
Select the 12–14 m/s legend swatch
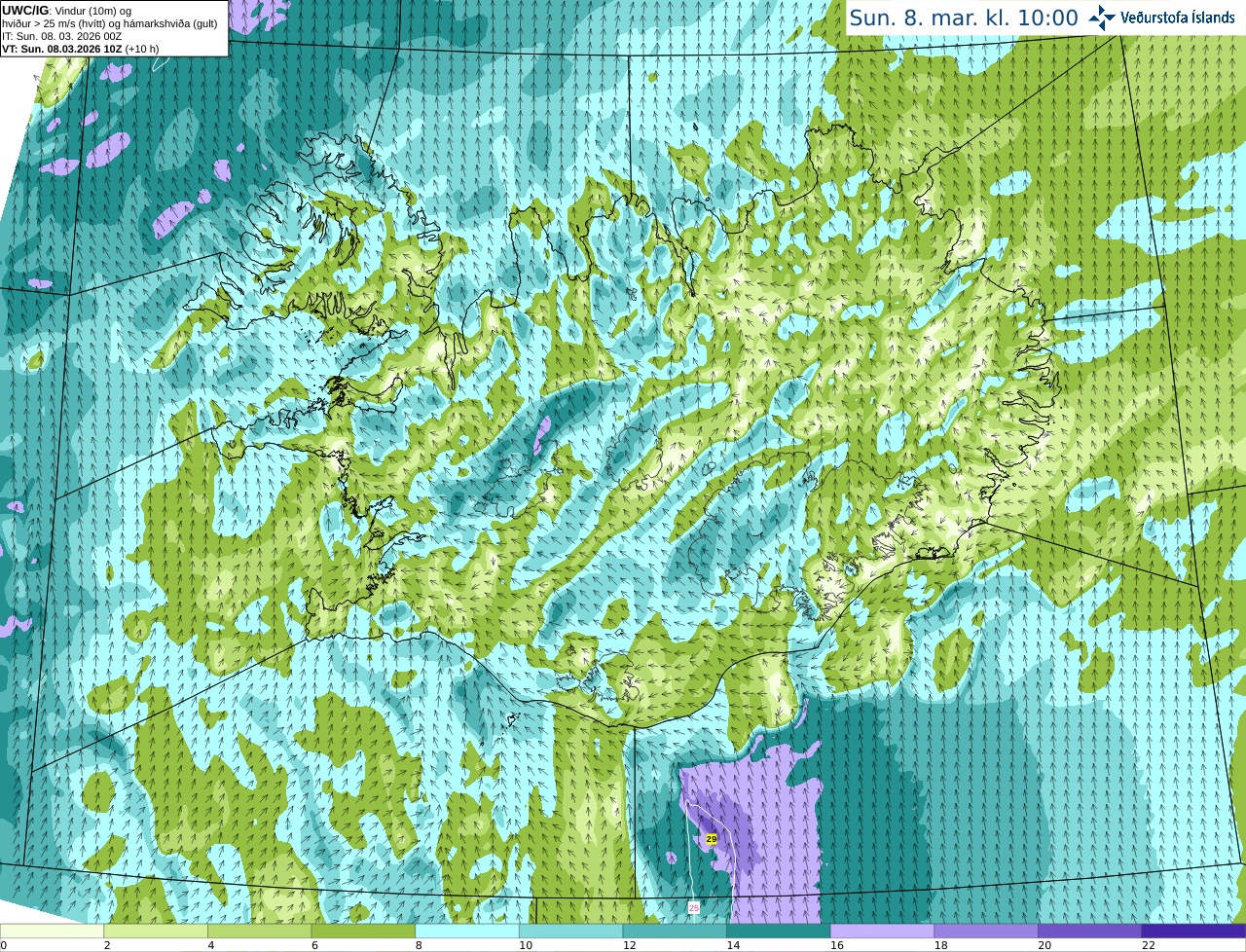click(675, 931)
